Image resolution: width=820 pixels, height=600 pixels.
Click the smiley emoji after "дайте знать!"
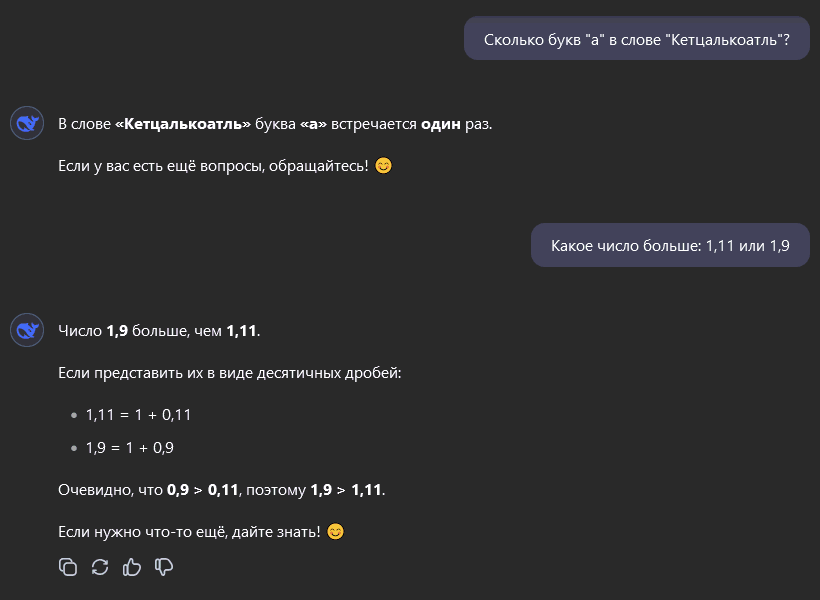click(x=336, y=531)
